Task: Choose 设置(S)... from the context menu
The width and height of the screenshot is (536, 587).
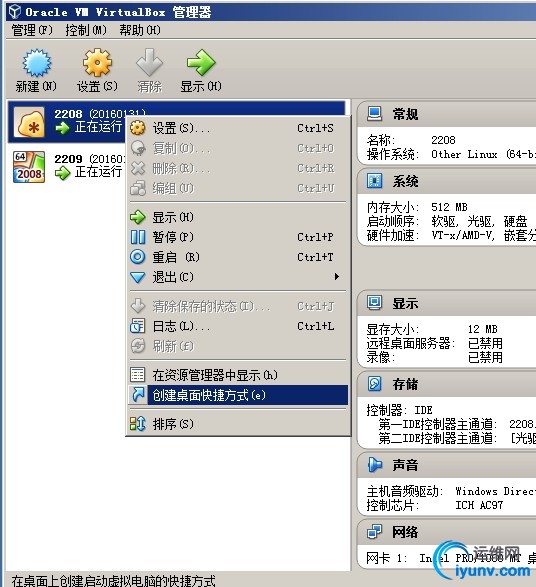Action: 238,128
